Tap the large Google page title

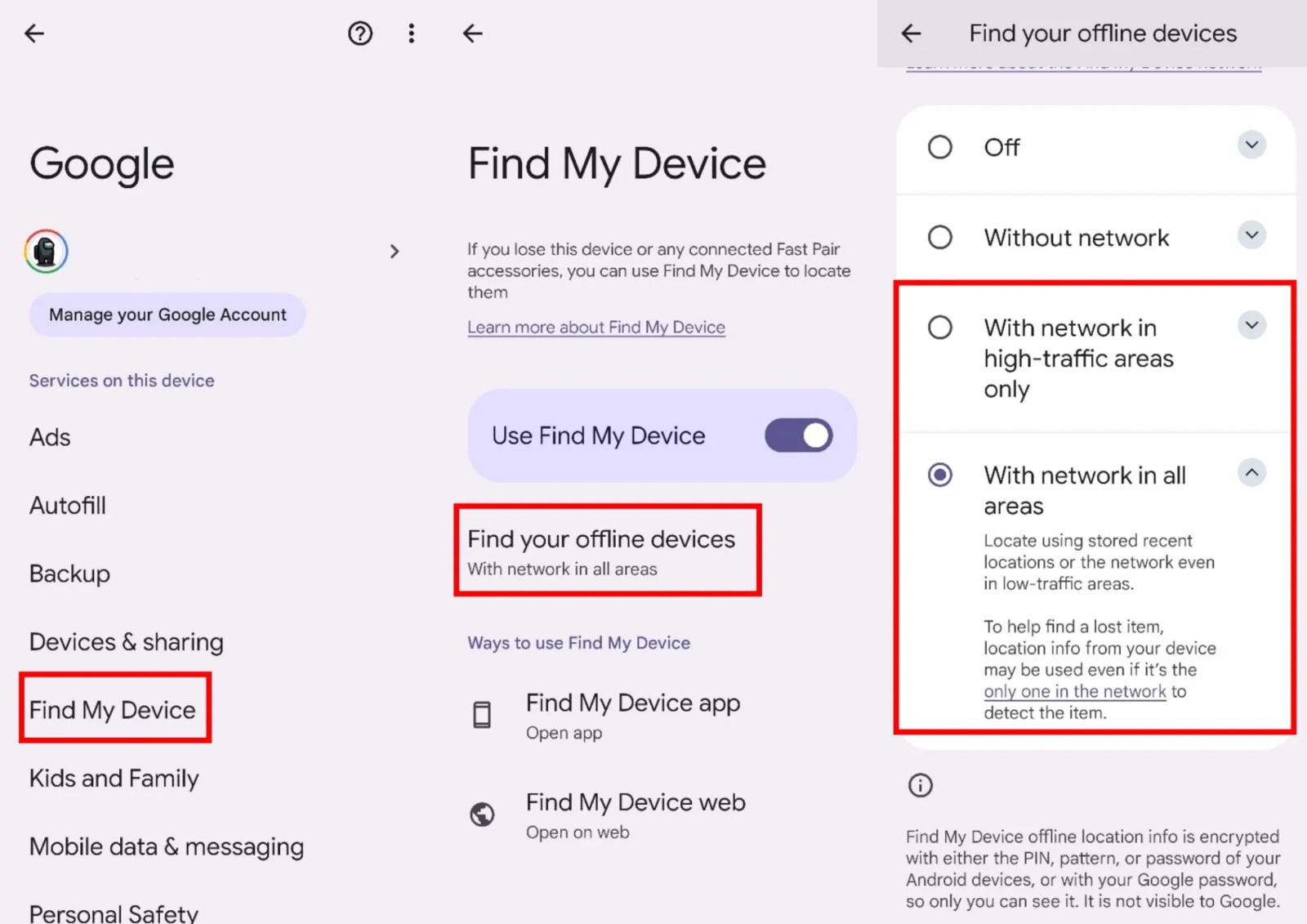click(102, 164)
